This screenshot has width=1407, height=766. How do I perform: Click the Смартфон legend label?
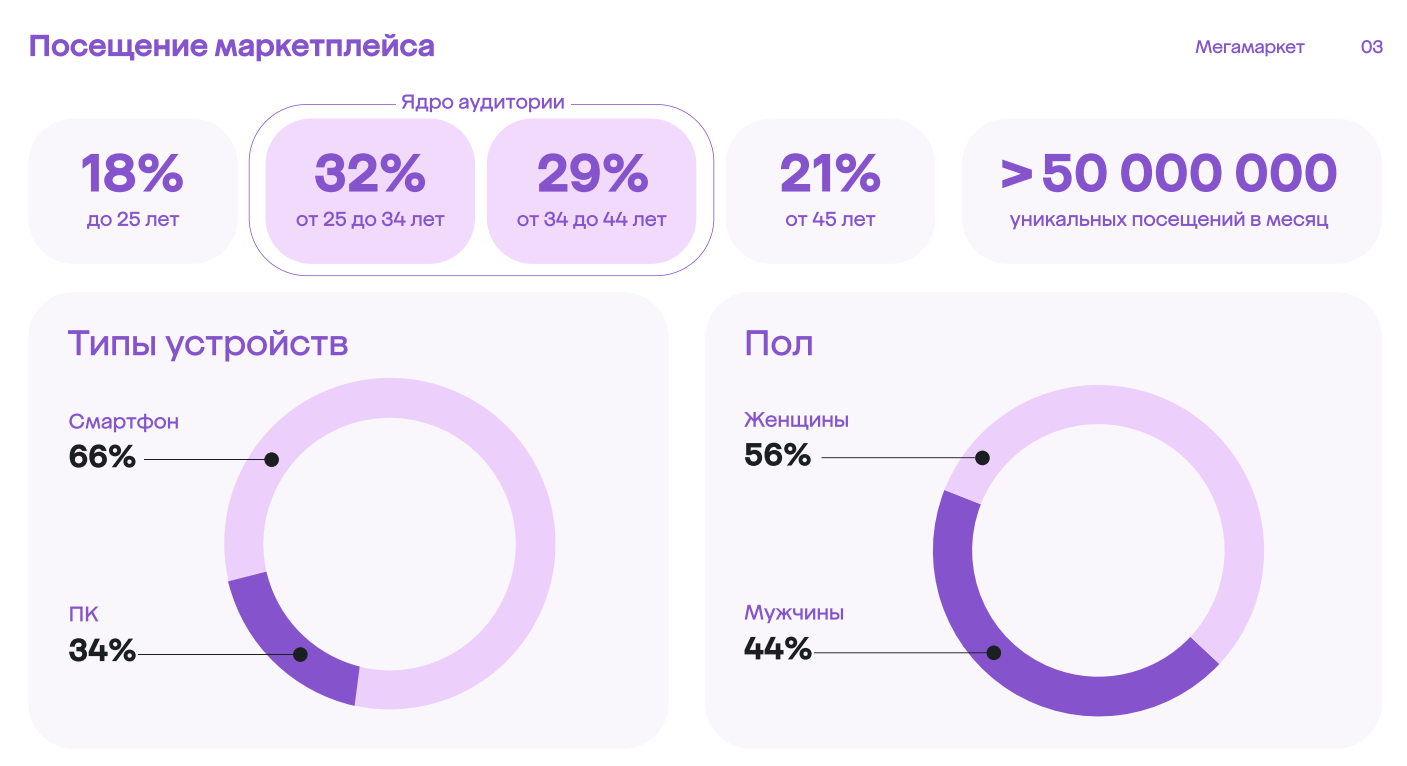(x=124, y=422)
